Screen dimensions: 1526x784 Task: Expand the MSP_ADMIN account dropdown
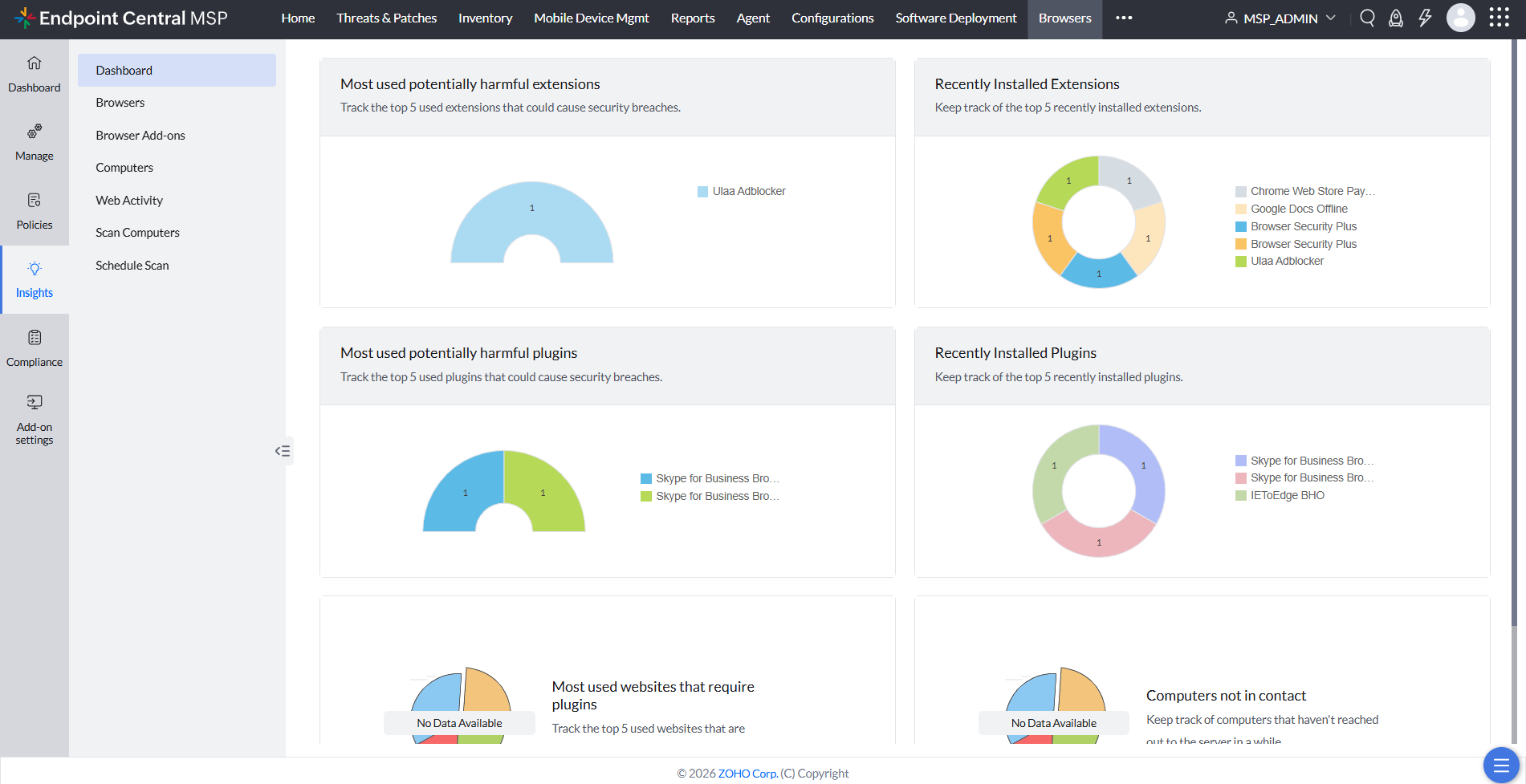click(x=1280, y=18)
